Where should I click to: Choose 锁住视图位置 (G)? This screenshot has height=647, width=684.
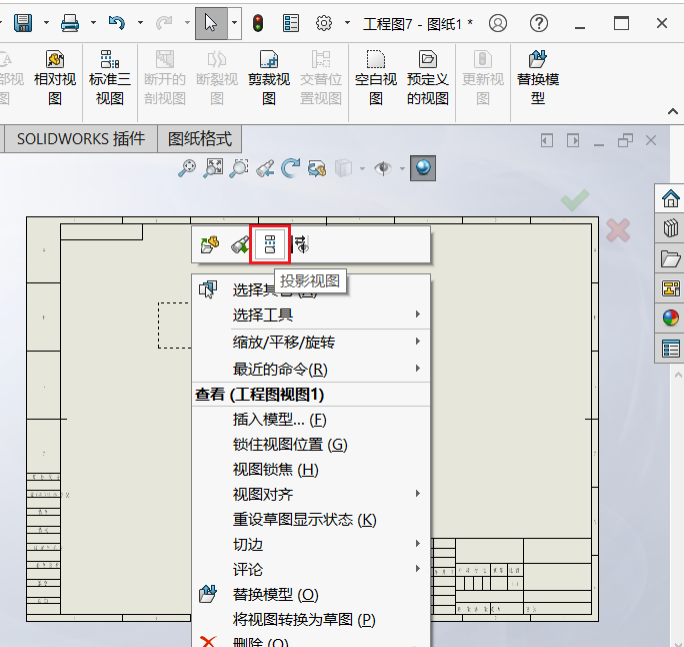point(311,445)
